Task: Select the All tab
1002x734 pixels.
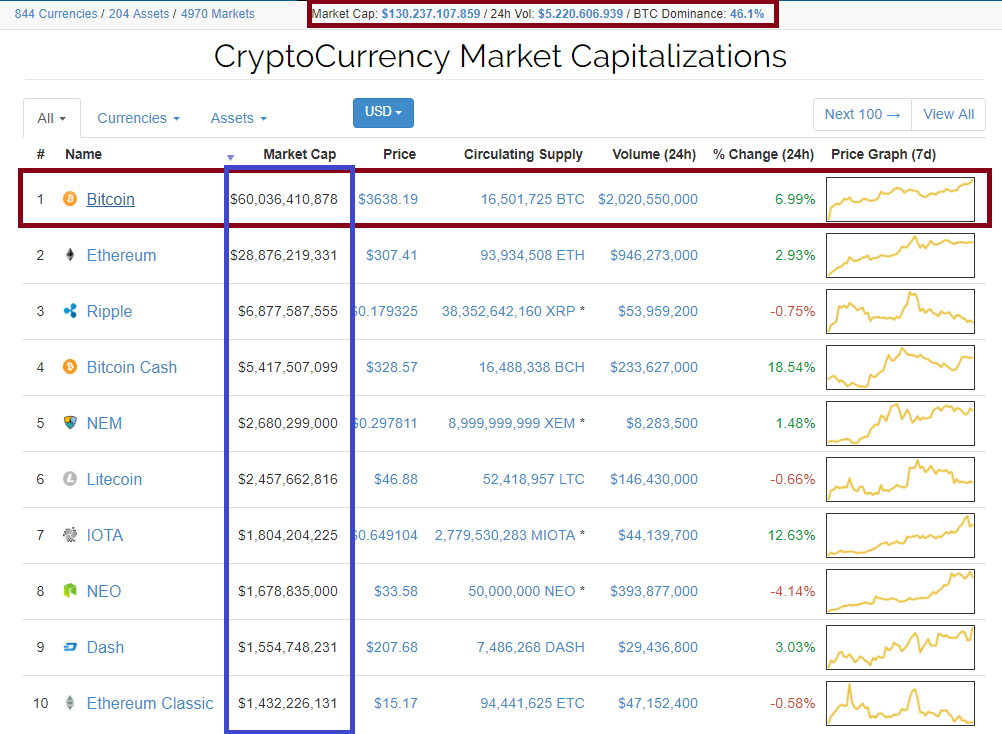Action: [x=51, y=118]
